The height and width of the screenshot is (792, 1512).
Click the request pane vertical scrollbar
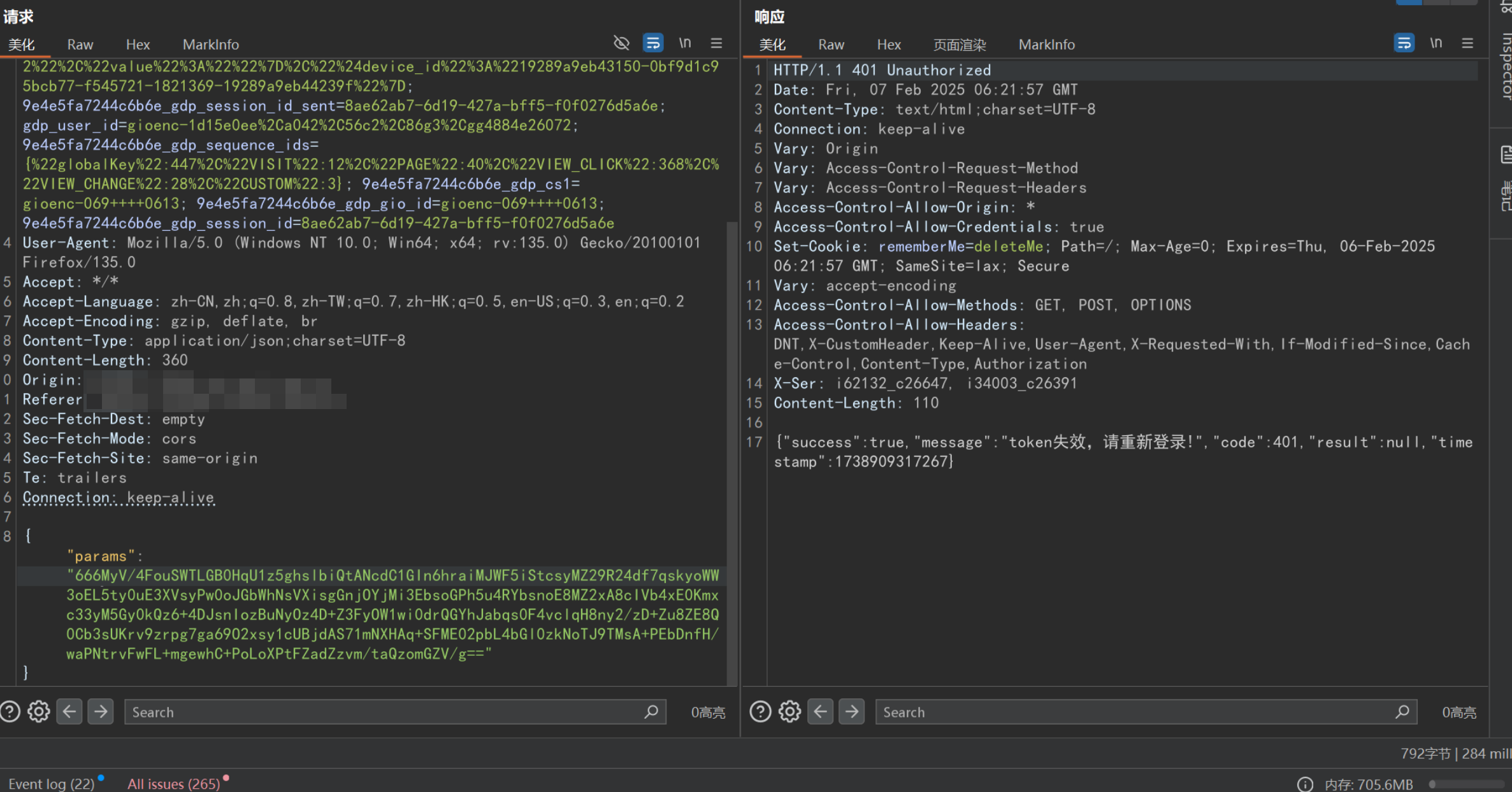tap(732, 452)
